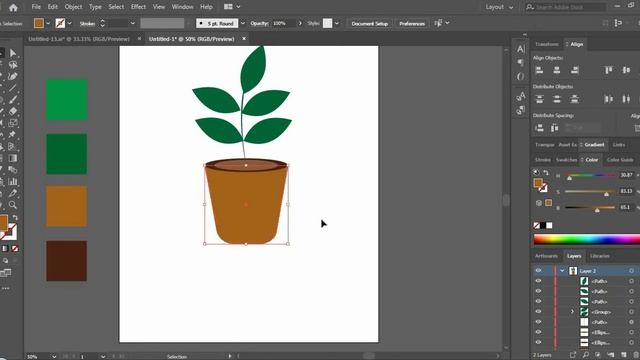Hide Layer 2 using its eye icon

pos(538,271)
